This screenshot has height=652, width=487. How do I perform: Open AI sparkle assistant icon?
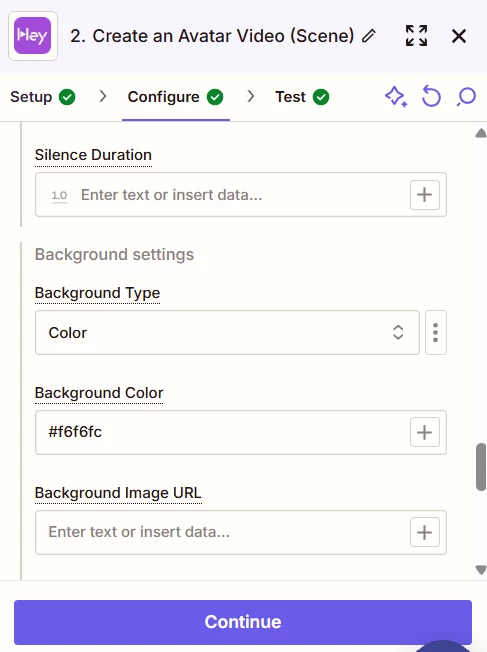point(396,97)
